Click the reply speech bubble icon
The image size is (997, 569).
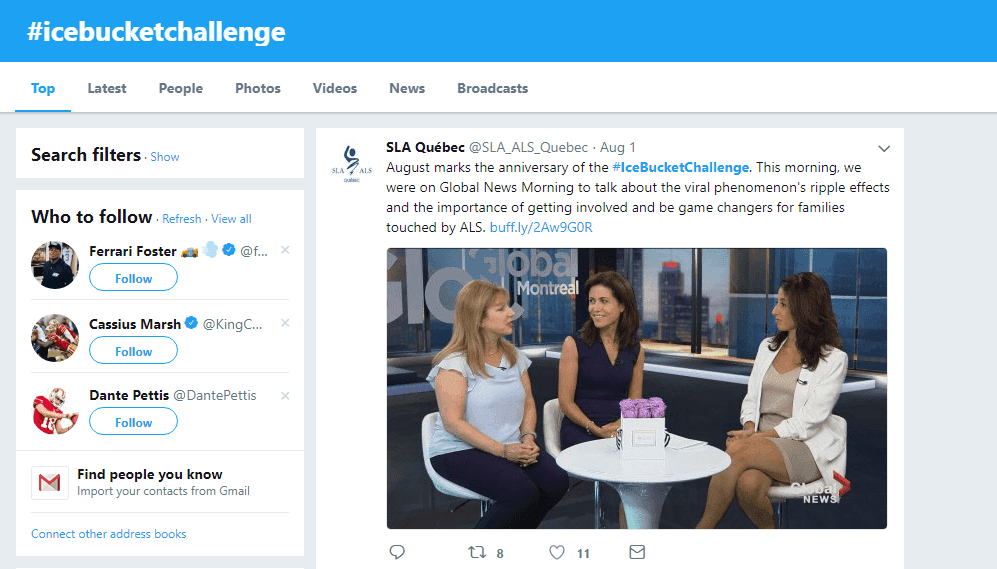pos(397,552)
